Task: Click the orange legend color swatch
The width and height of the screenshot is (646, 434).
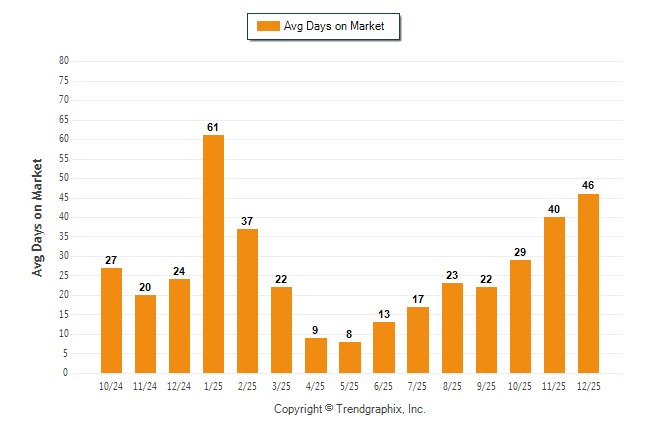Action: 269,27
